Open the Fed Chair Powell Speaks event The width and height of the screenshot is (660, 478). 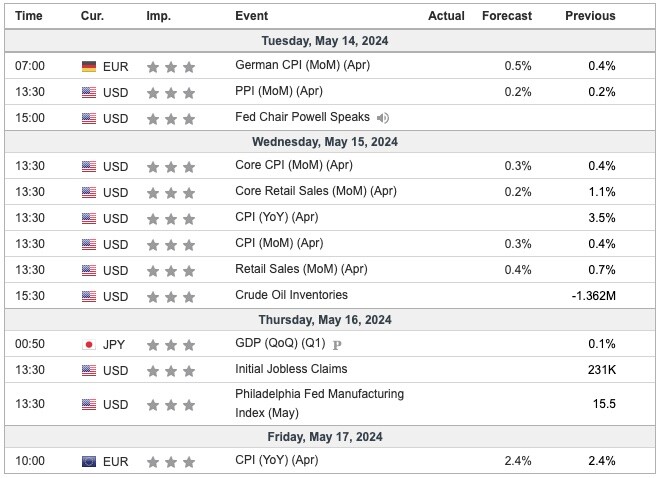302,117
